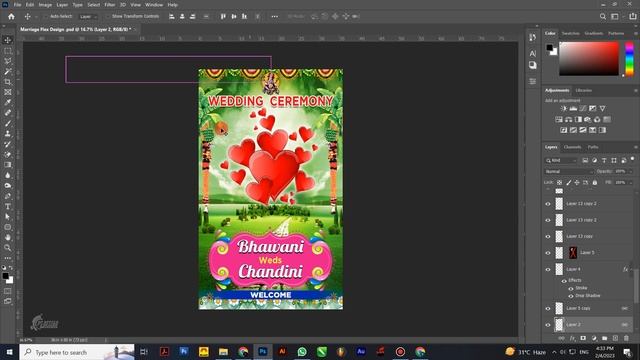The image size is (640, 360).
Task: Hide Layer 13 copy 2 visibility eye
Action: click(x=548, y=220)
